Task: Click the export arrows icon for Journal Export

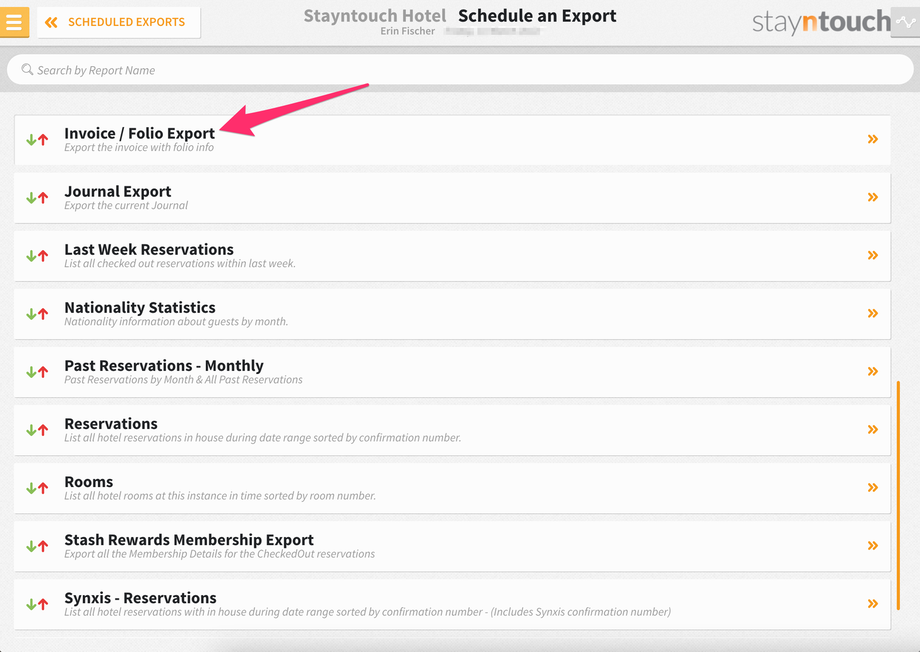Action: pyautogui.click(x=37, y=198)
